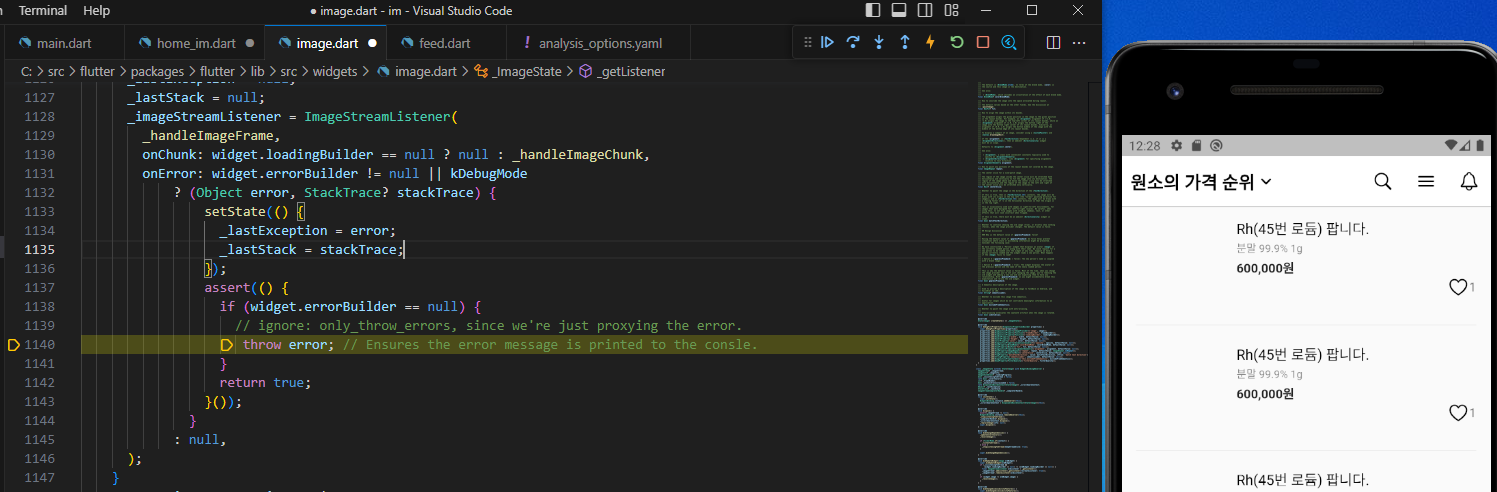
Task: Tap the notification bell in phone app
Action: 1469,181
